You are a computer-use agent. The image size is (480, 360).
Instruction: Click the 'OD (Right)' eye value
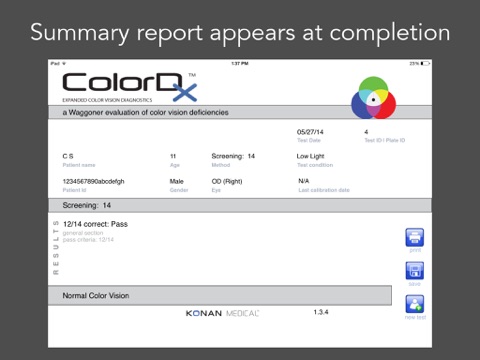tap(227, 181)
